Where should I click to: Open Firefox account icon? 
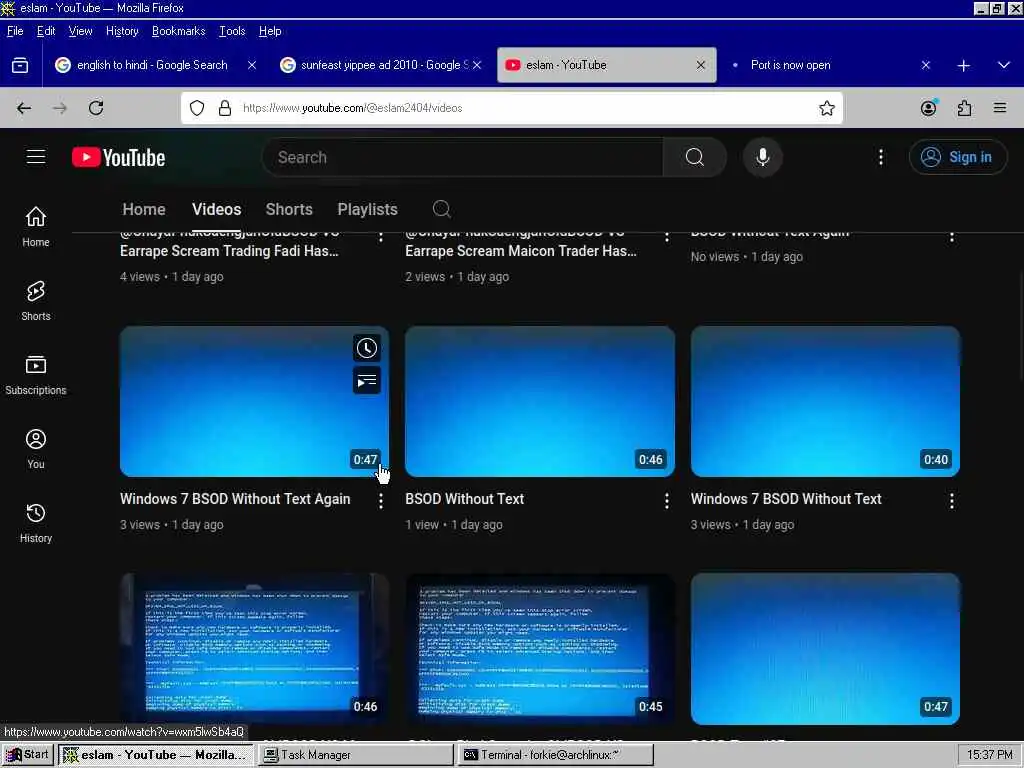coord(928,108)
